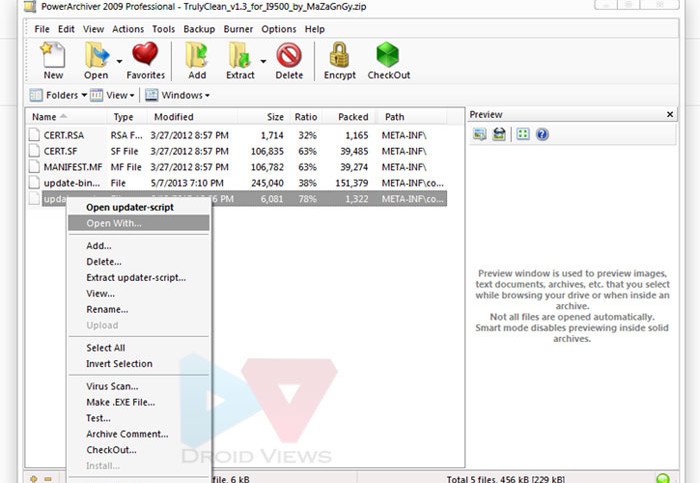Open the Burner menu
The height and width of the screenshot is (483, 700).
[238, 29]
